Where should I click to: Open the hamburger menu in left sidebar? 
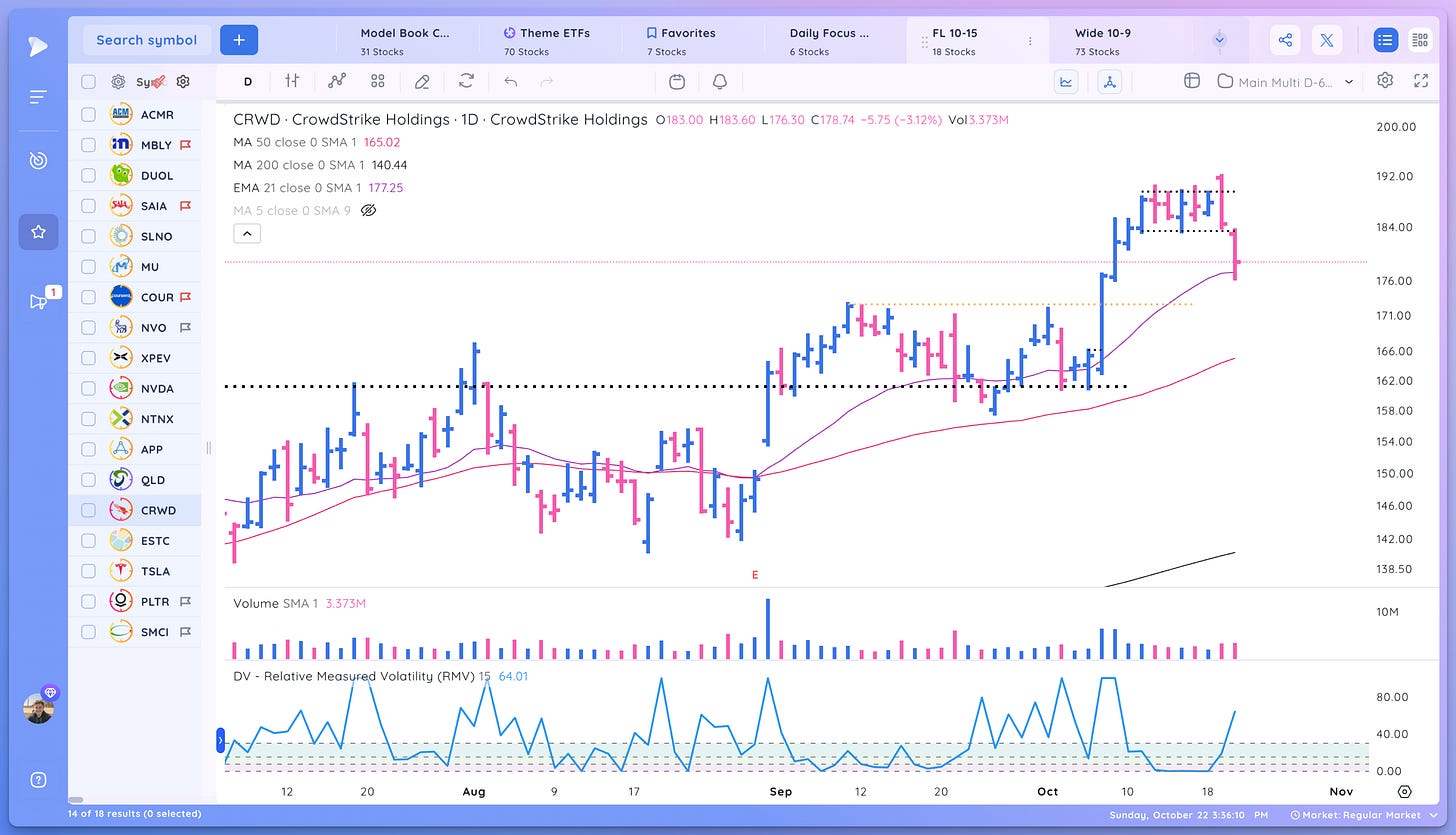[38, 97]
